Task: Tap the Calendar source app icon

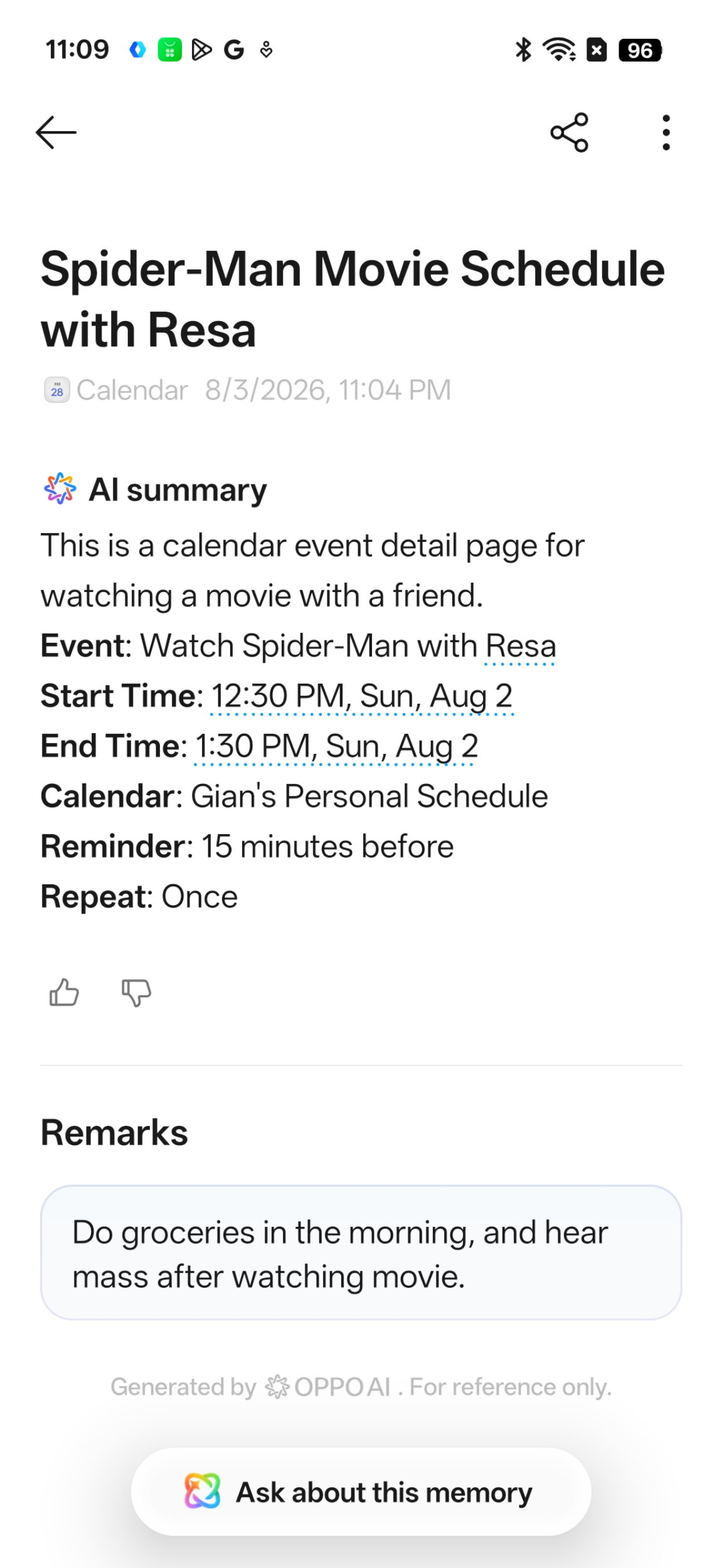Action: 56,389
